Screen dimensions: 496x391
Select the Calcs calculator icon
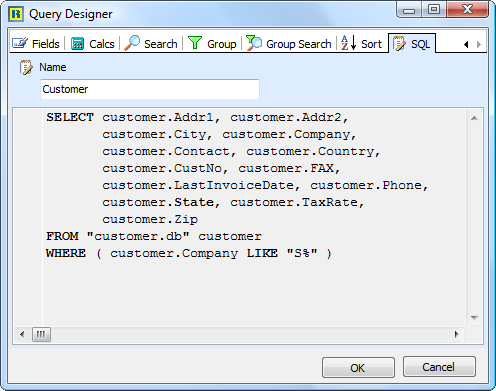tap(77, 44)
